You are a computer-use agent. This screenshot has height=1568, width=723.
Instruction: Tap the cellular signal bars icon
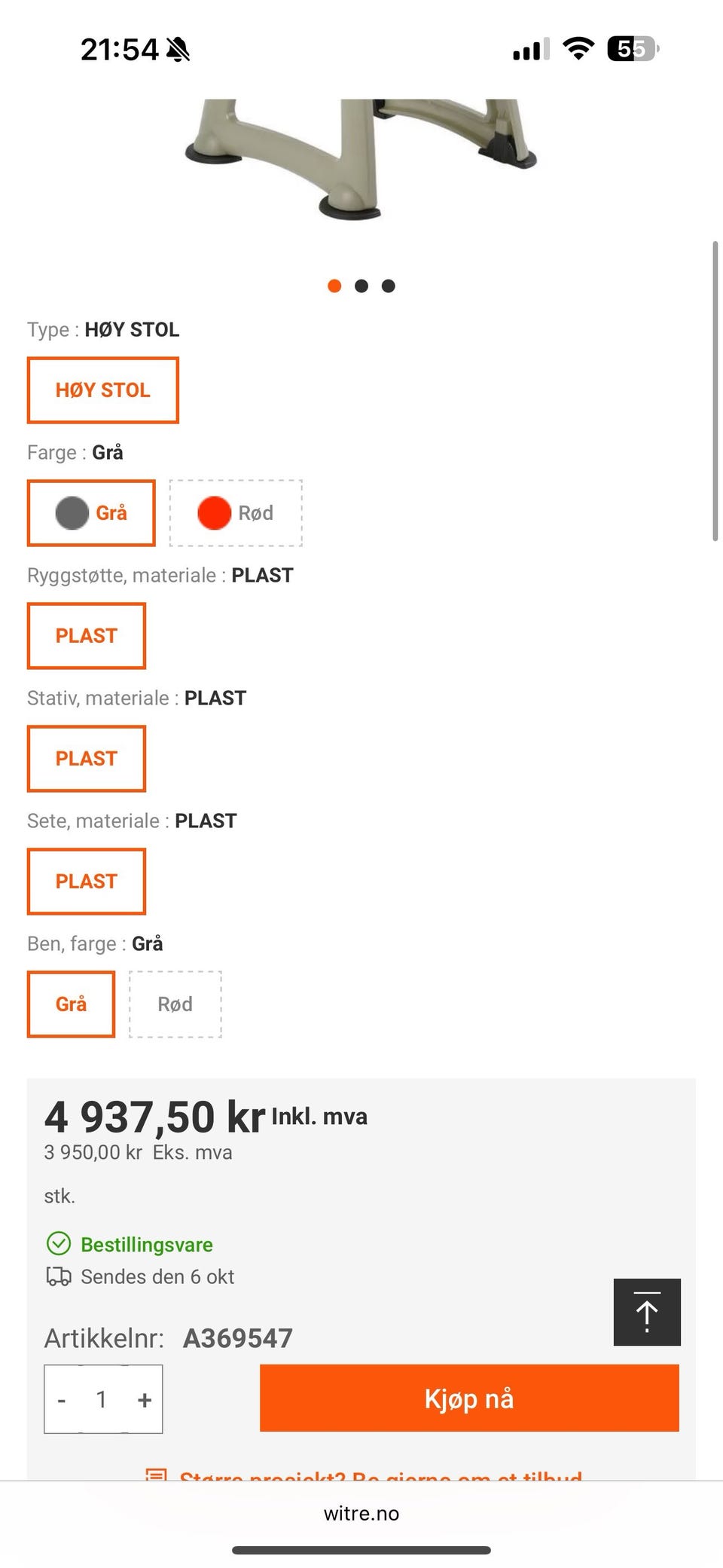531,50
